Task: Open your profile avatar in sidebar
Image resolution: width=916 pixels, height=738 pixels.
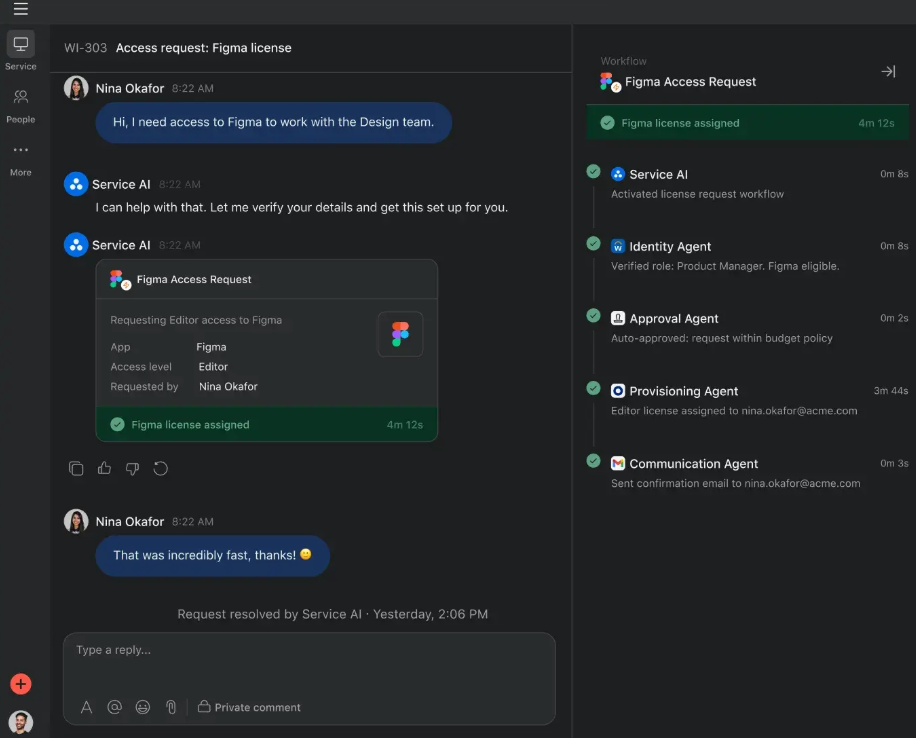Action: coord(20,722)
